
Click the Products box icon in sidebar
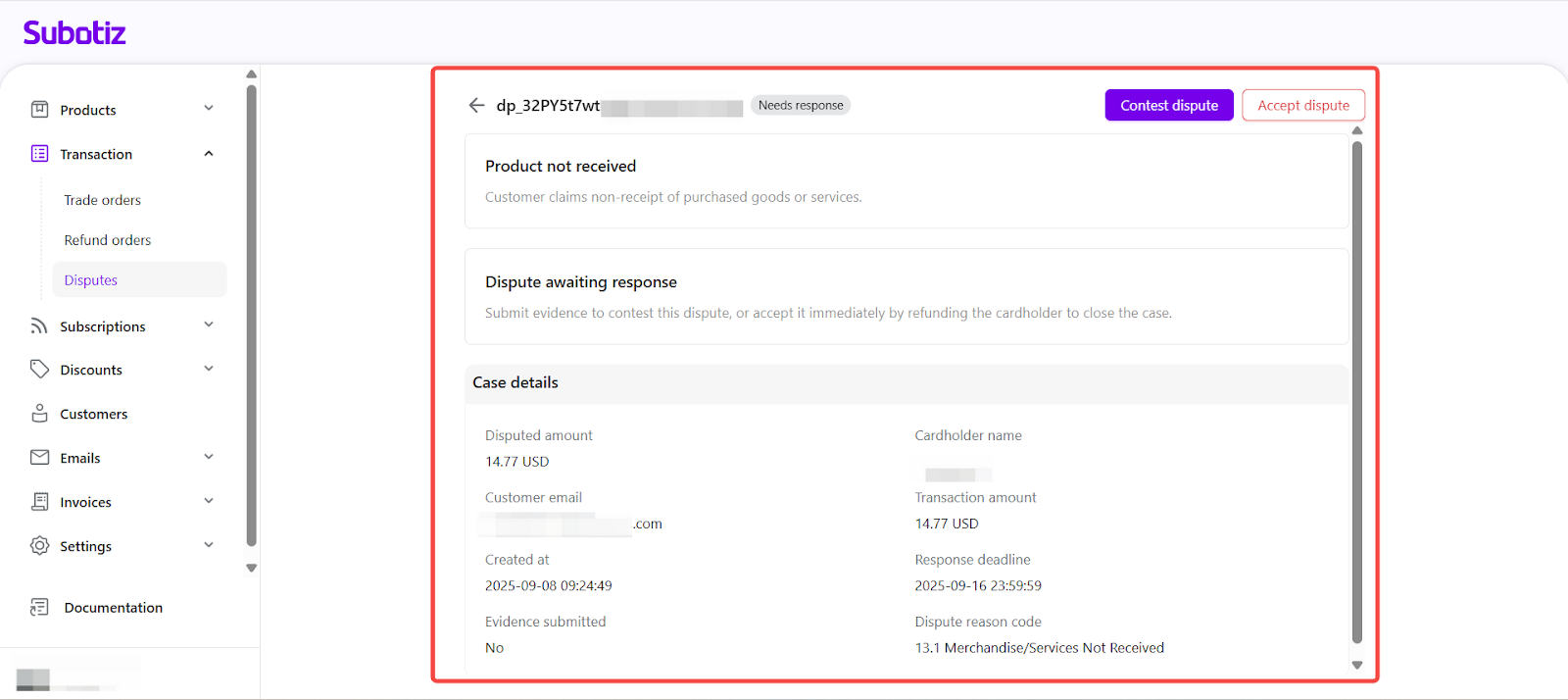click(x=39, y=110)
